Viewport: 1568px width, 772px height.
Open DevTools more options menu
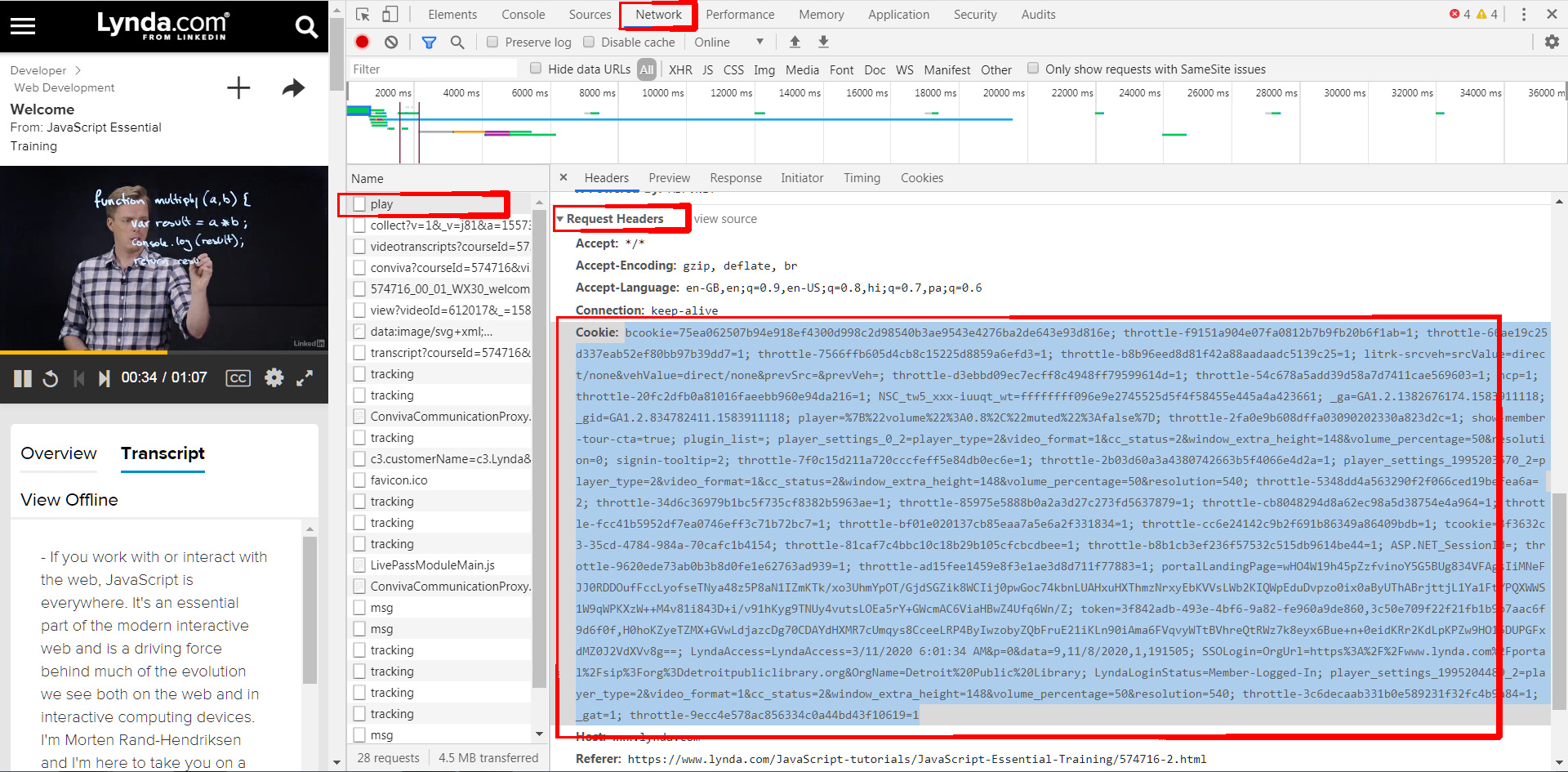pos(1523,15)
